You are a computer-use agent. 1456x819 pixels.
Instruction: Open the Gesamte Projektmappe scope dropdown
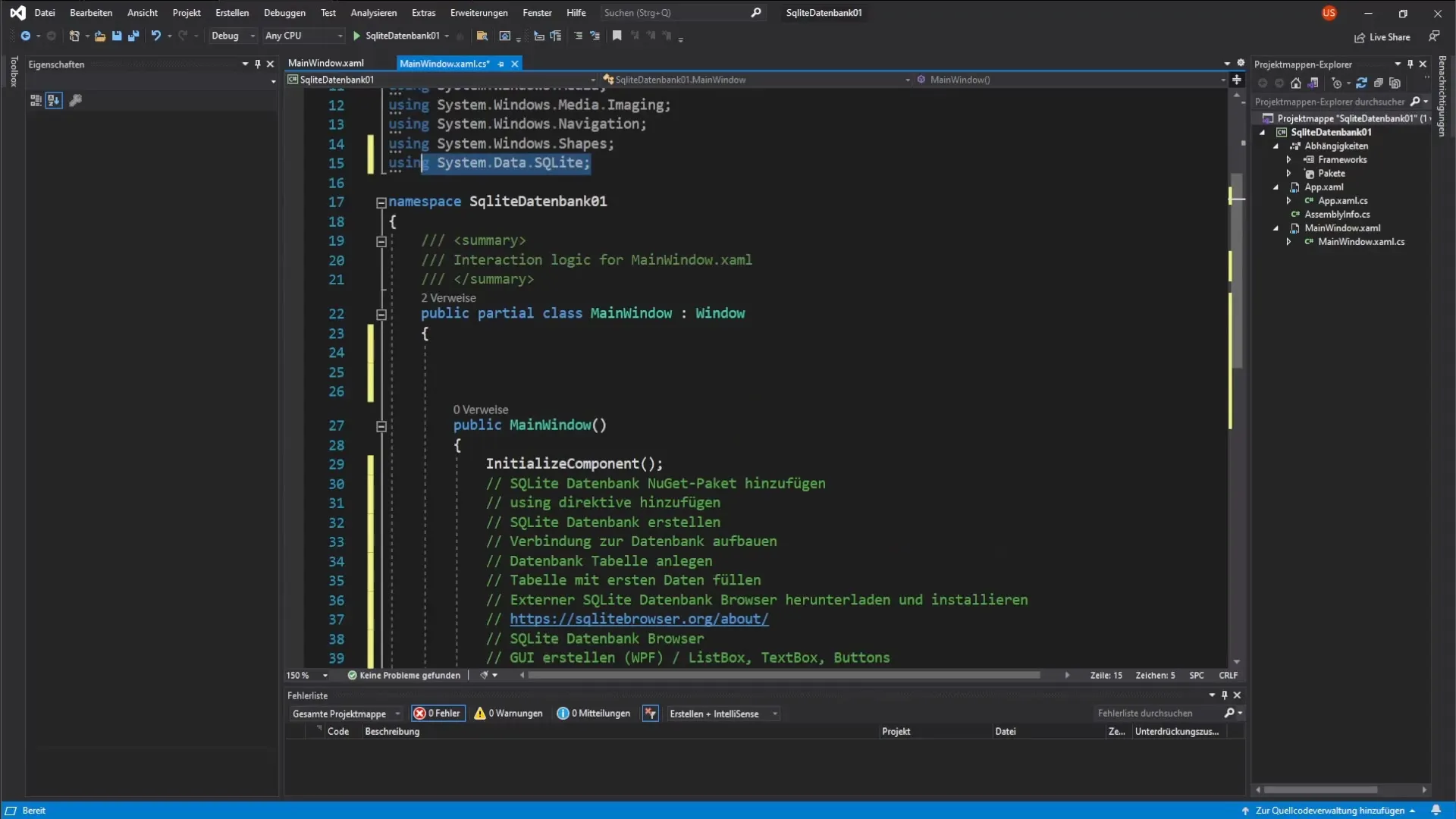346,714
